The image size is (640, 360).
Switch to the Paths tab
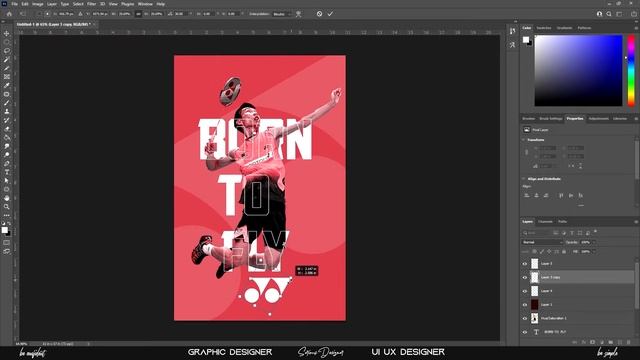[562, 222]
